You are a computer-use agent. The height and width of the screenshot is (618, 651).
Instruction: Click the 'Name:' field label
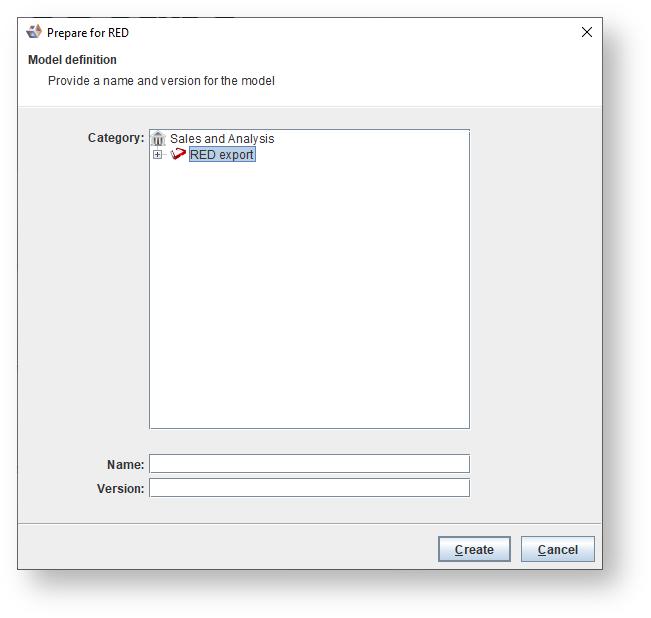coord(125,464)
